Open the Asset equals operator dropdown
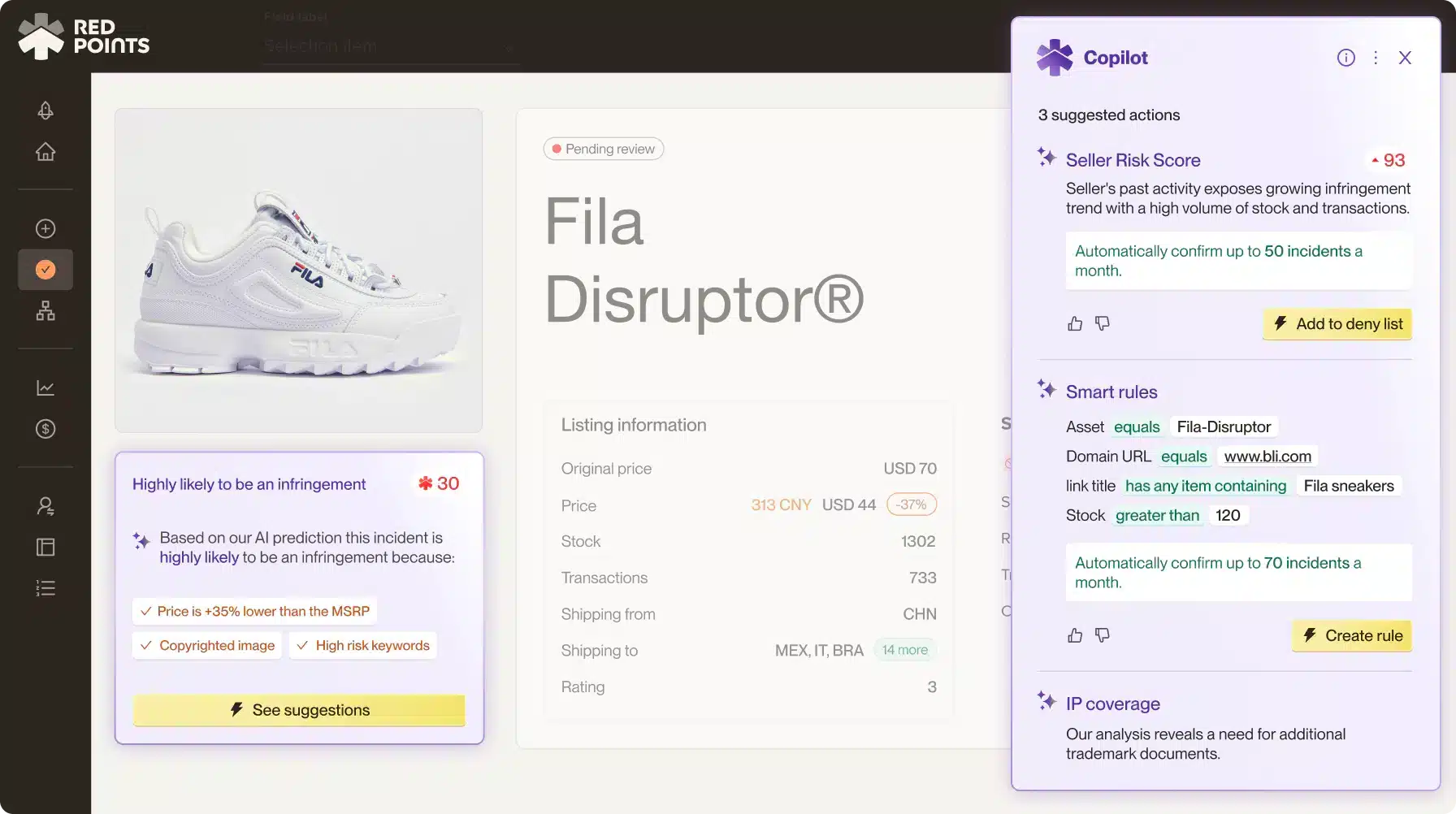 [1137, 427]
